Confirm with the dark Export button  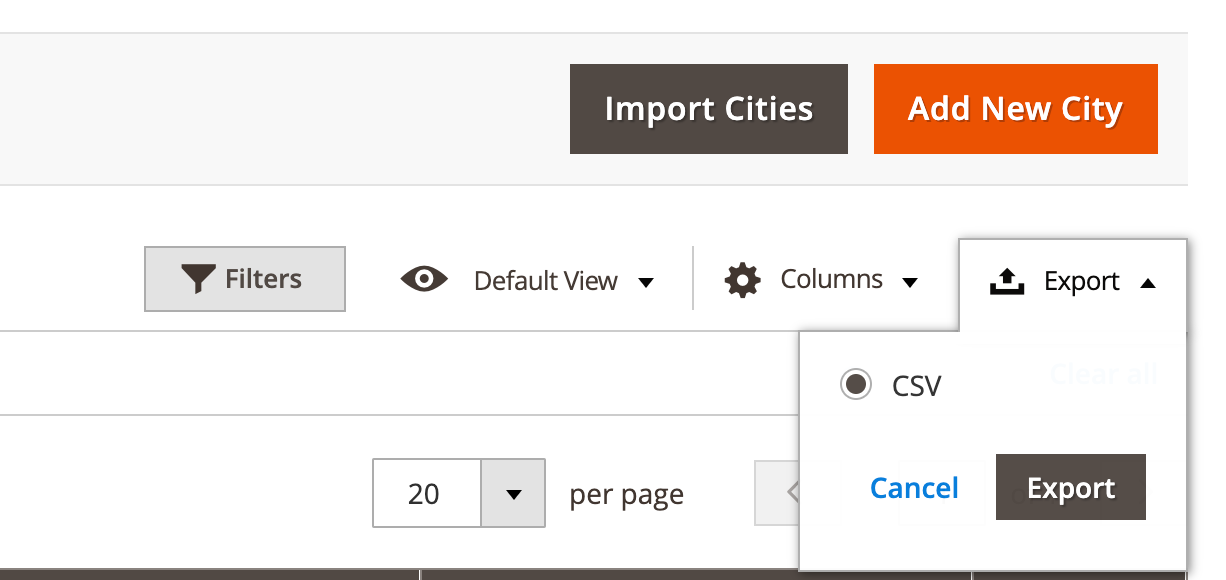coord(1071,487)
